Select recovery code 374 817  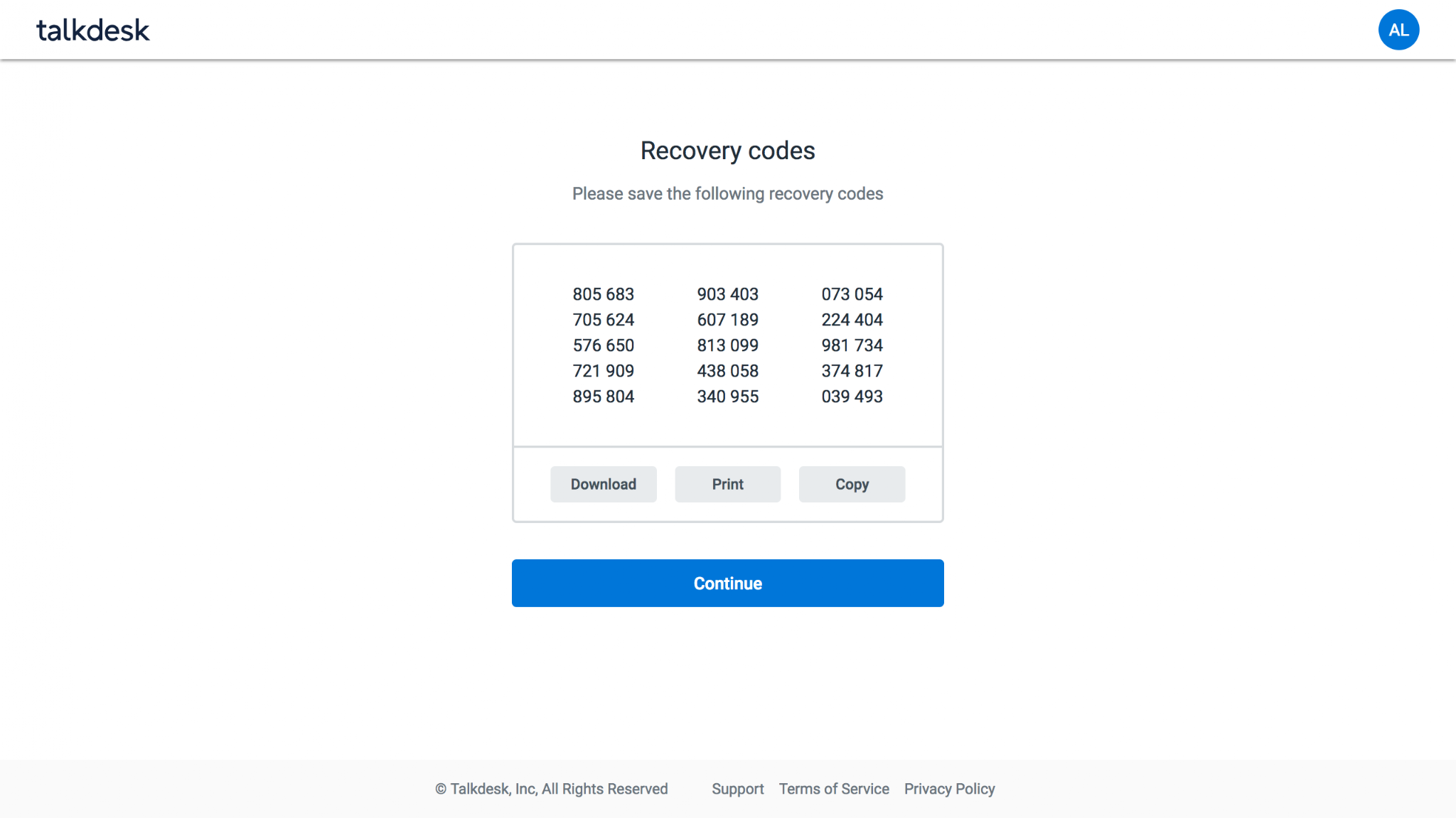click(852, 371)
